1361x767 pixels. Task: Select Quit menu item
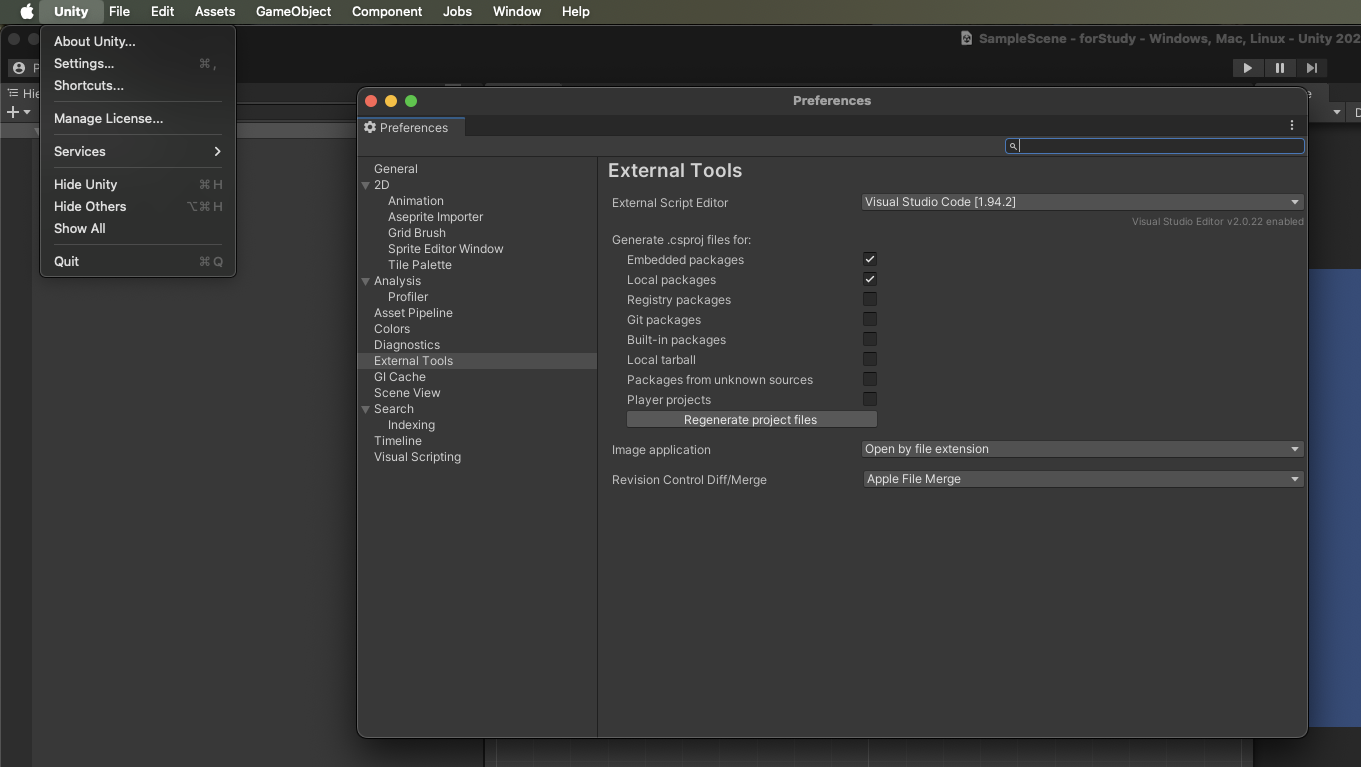[x=138, y=262]
